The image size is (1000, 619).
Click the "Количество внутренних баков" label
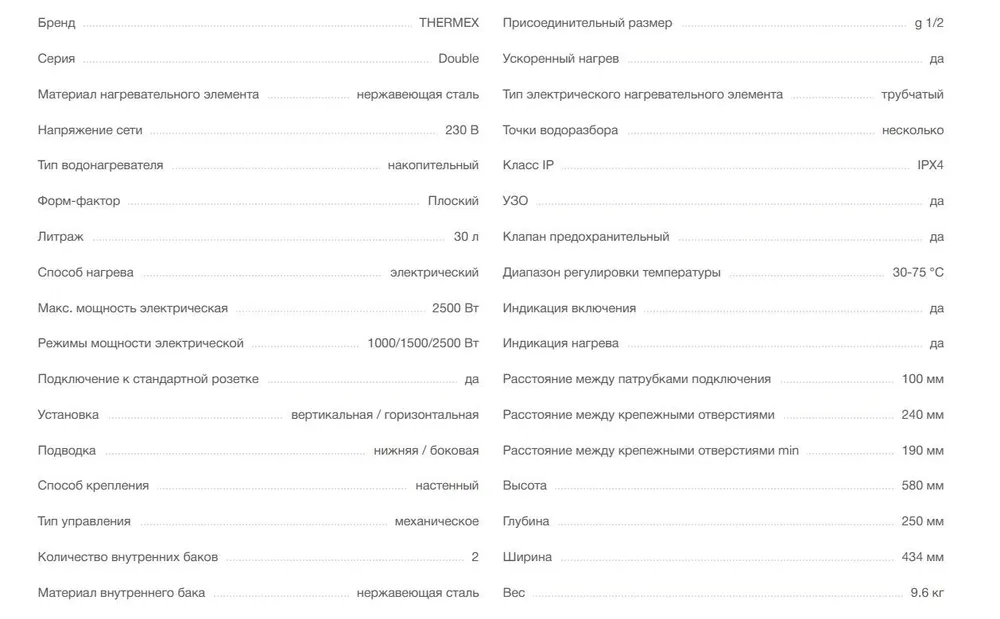(x=127, y=557)
